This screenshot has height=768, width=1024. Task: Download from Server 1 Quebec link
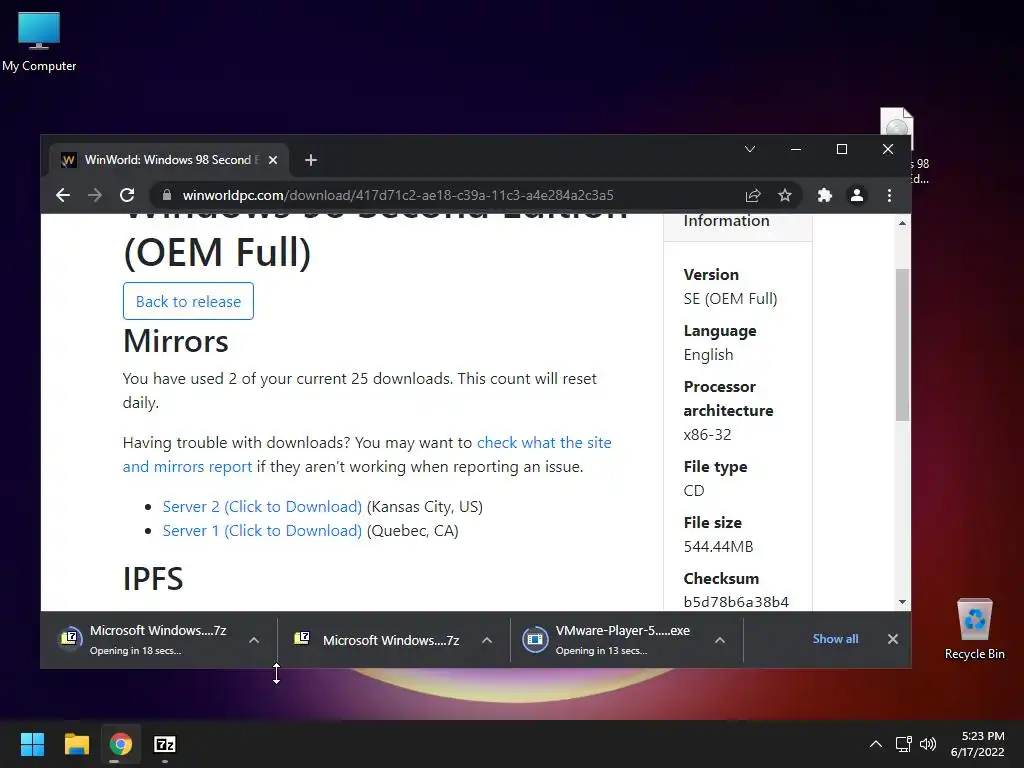click(x=262, y=531)
